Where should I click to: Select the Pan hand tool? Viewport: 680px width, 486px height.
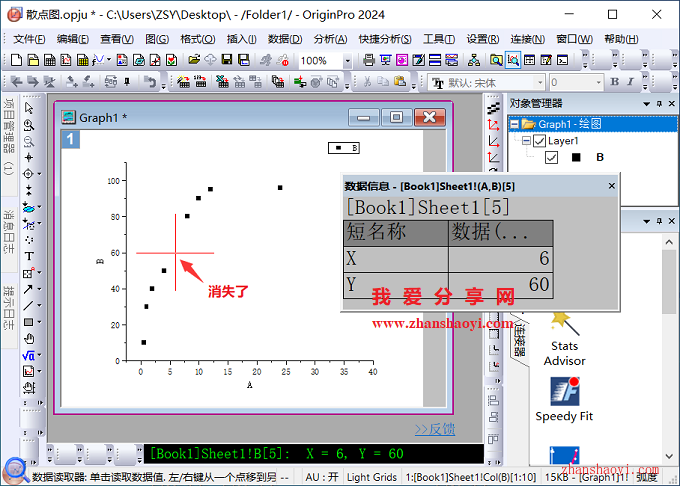(x=29, y=339)
